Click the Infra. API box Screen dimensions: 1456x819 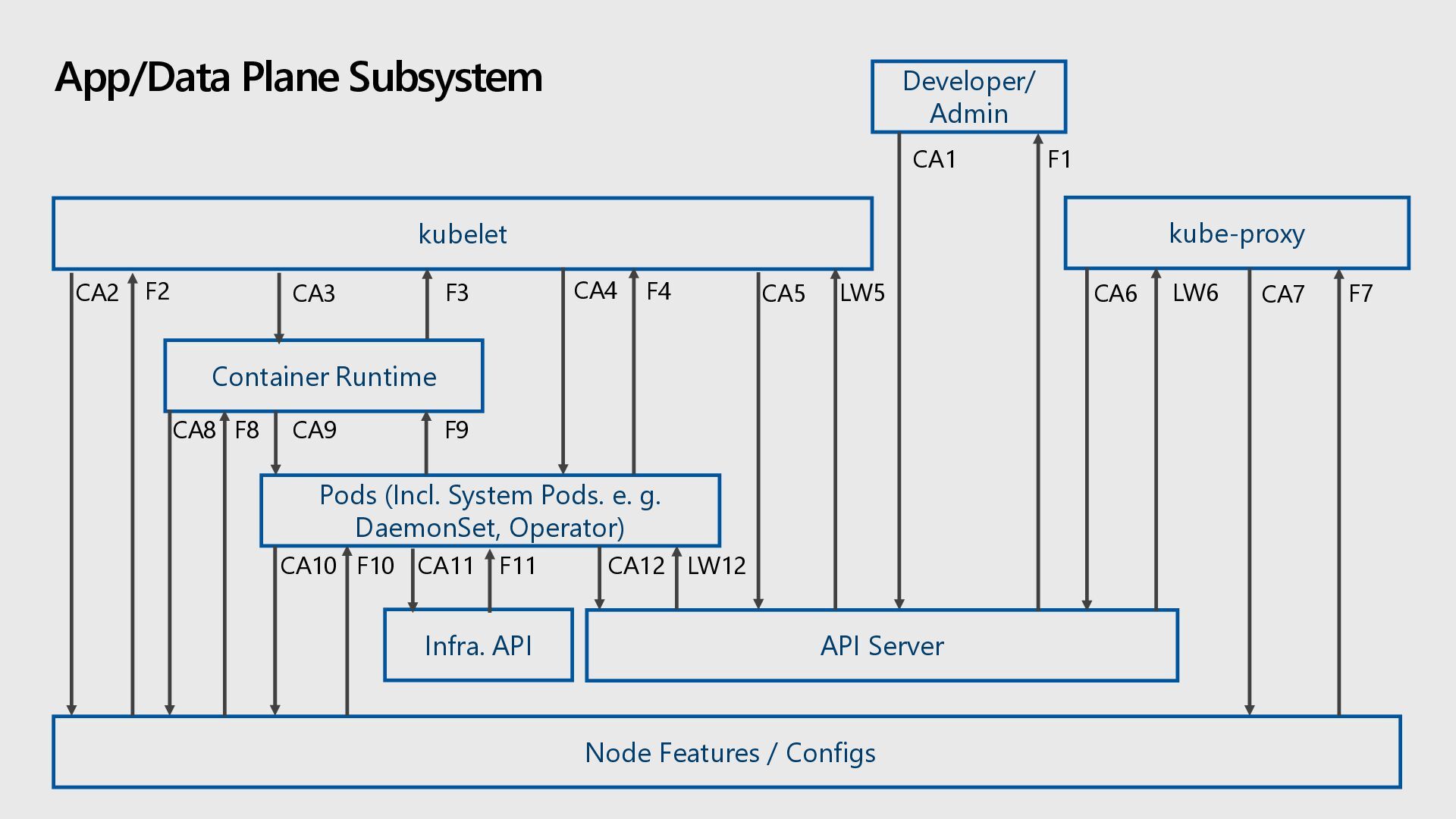click(479, 645)
